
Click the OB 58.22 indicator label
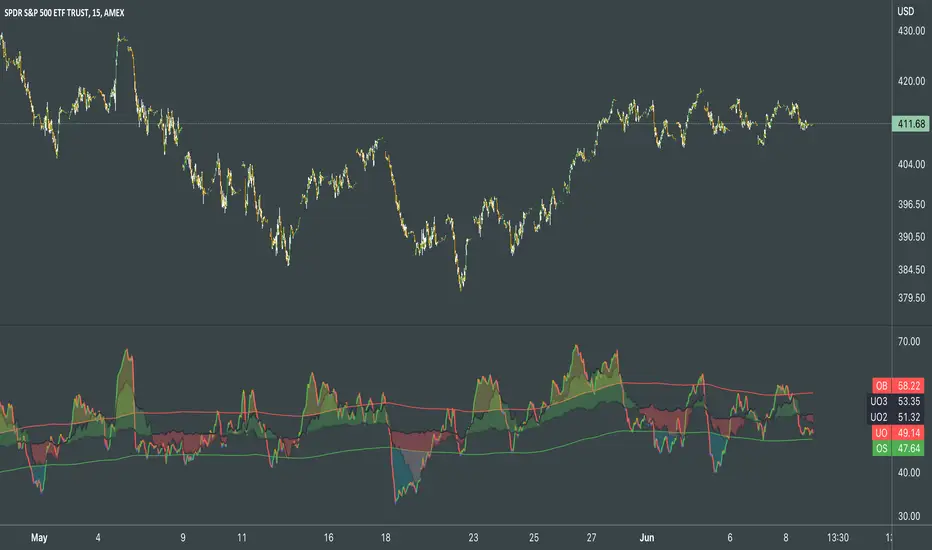(898, 385)
